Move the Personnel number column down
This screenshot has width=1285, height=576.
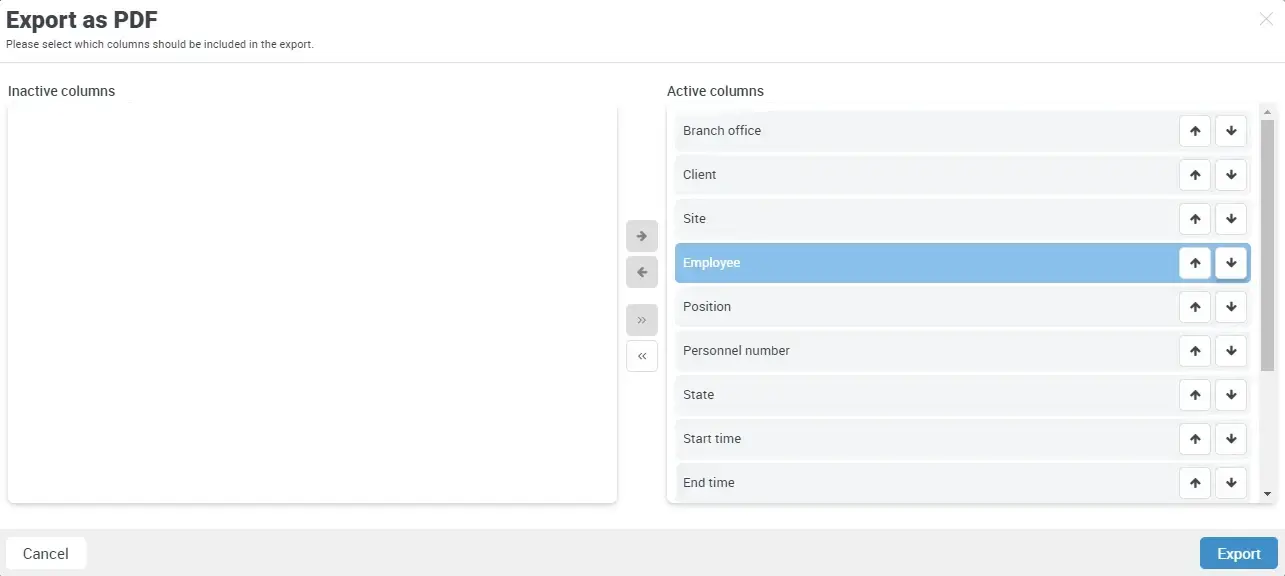coord(1231,351)
